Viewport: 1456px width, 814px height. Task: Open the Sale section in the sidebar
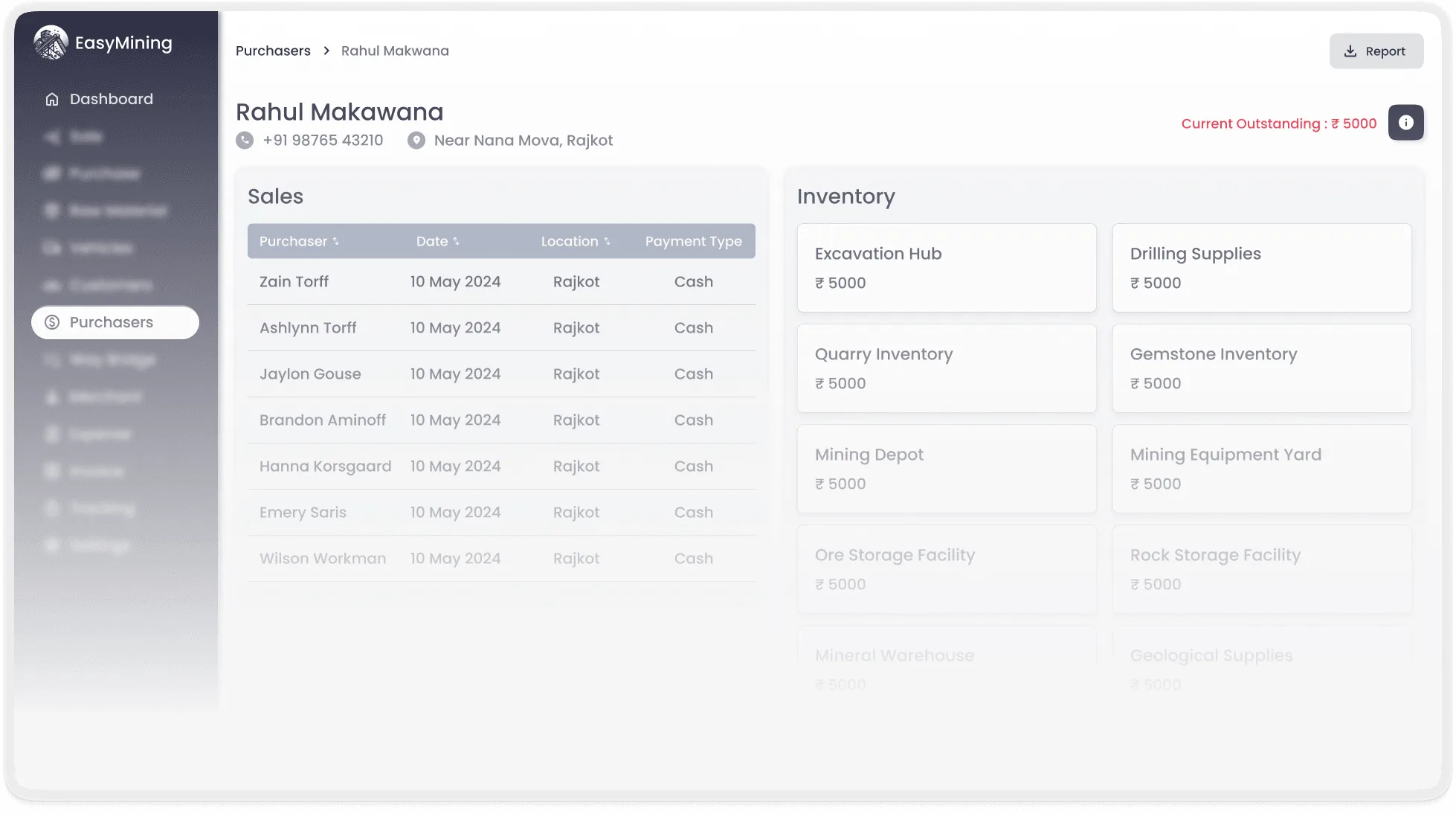point(51,136)
